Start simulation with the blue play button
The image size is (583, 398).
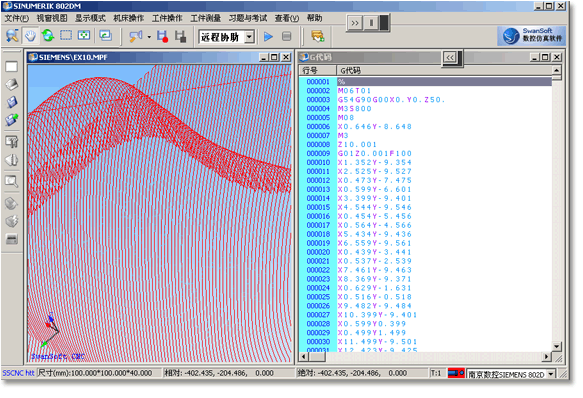[268, 36]
